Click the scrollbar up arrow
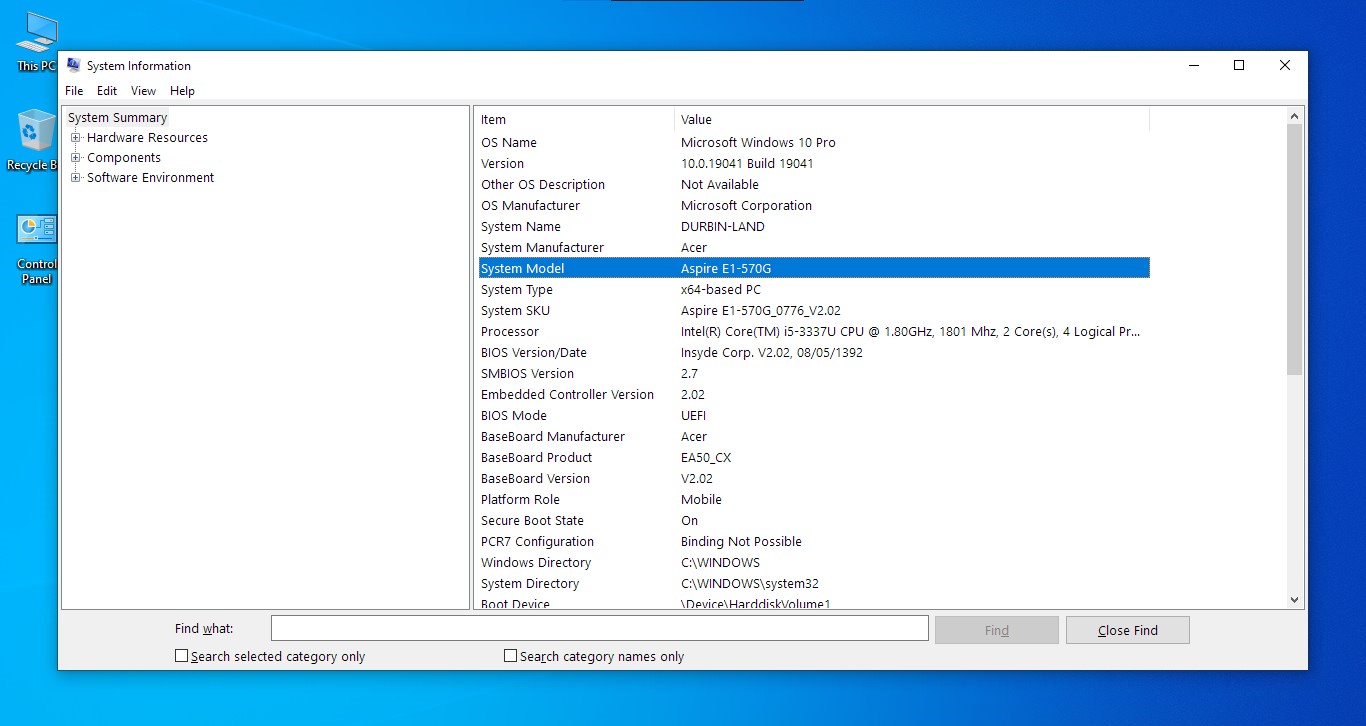This screenshot has height=726, width=1366. [x=1295, y=117]
